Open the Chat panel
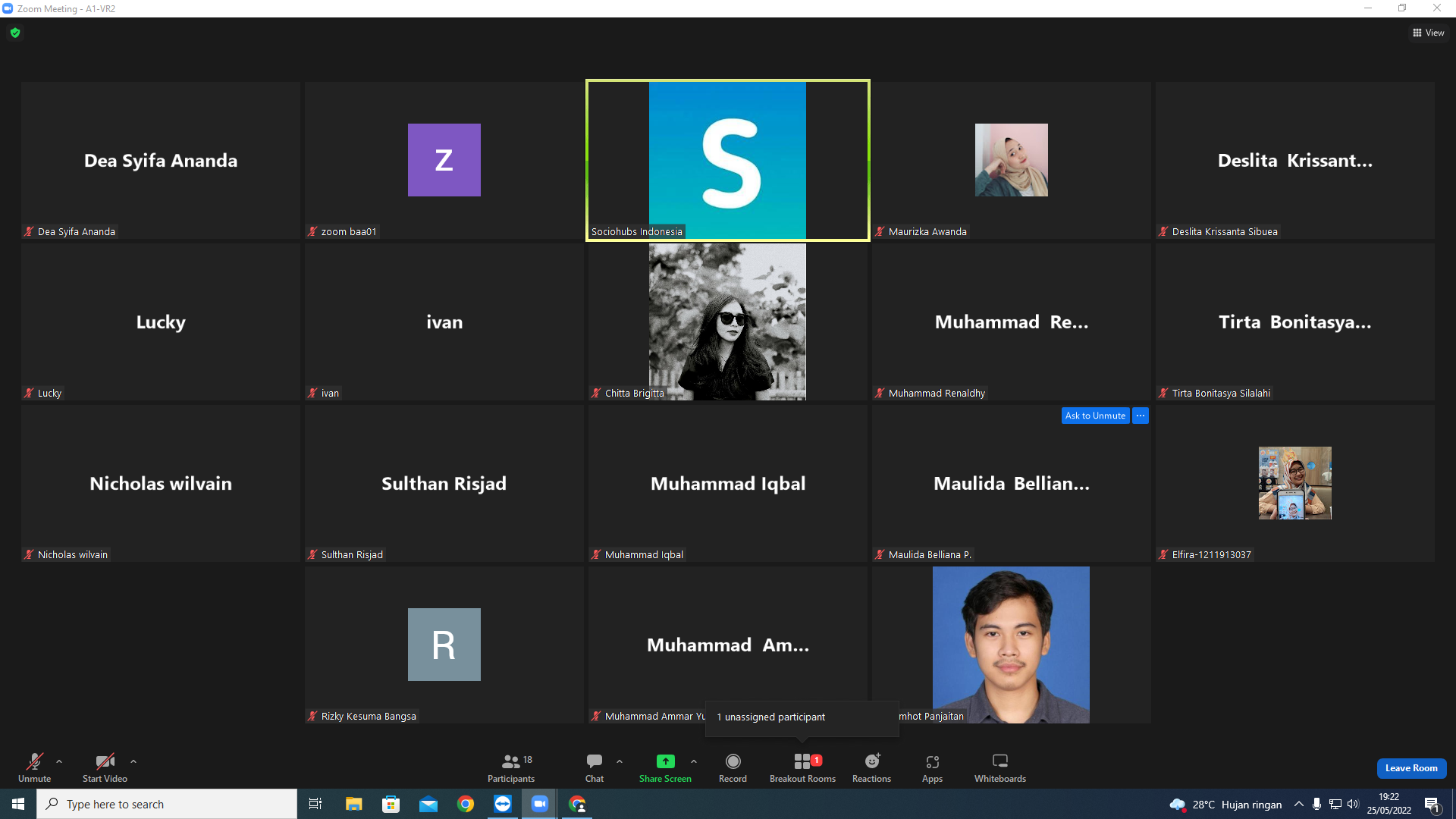 point(595,767)
